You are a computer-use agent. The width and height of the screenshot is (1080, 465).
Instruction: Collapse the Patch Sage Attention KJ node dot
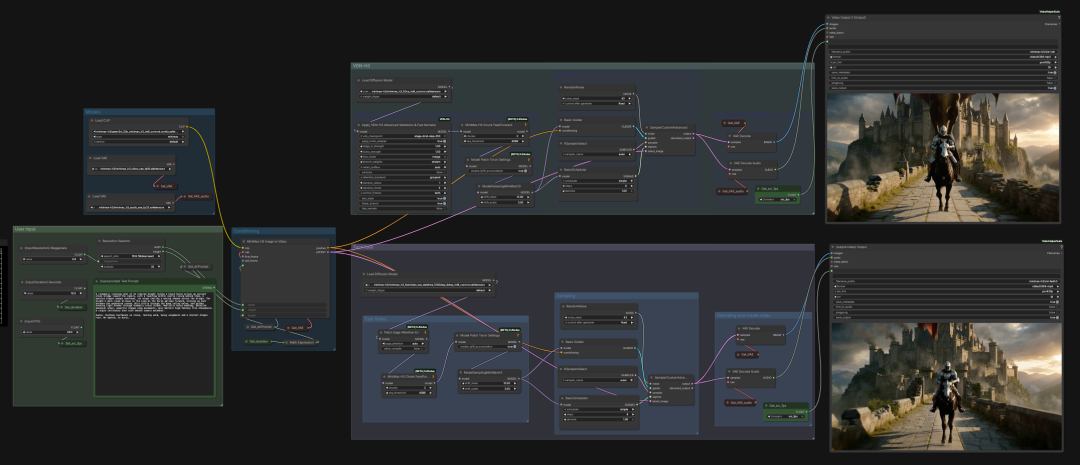pyautogui.click(x=381, y=332)
